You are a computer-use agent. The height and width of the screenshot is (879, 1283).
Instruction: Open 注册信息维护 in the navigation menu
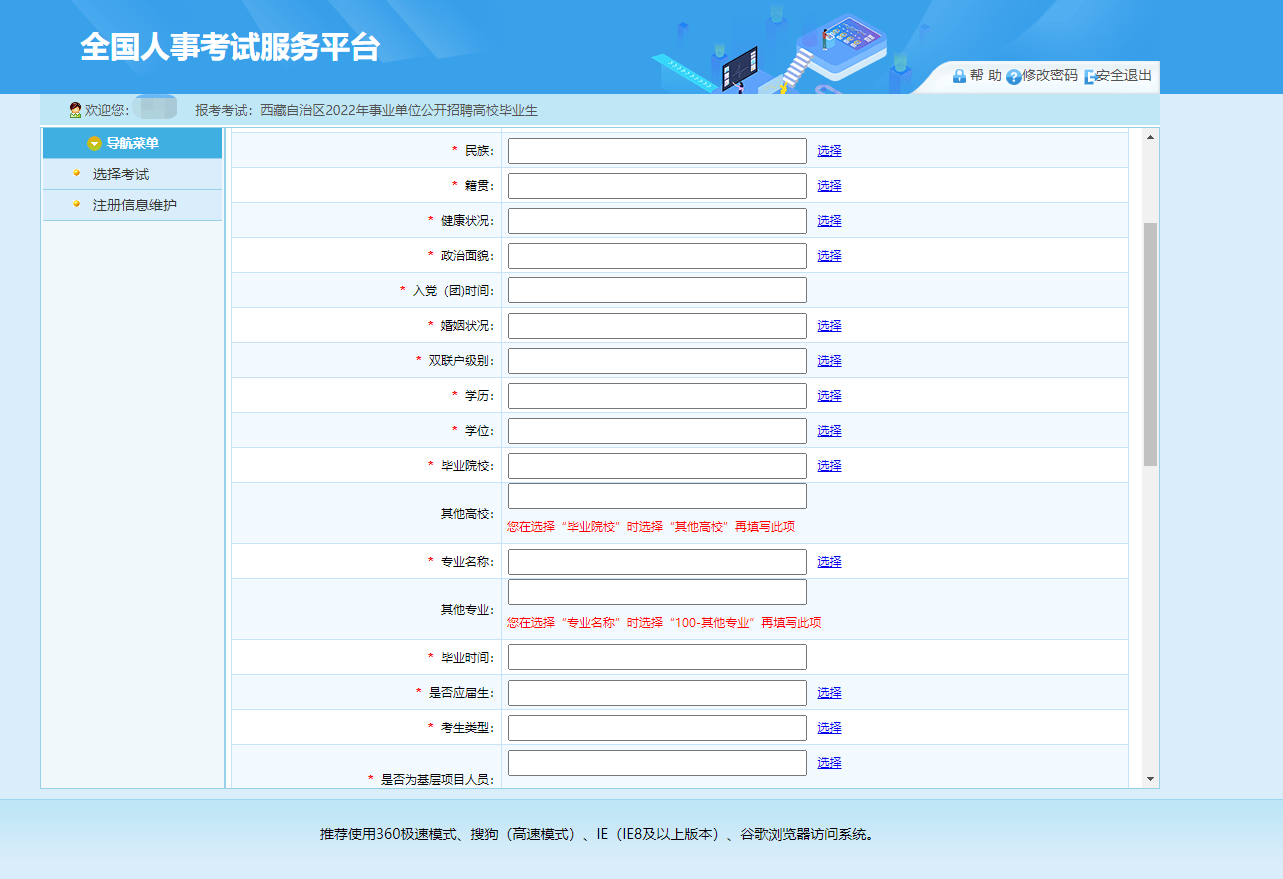tap(135, 205)
